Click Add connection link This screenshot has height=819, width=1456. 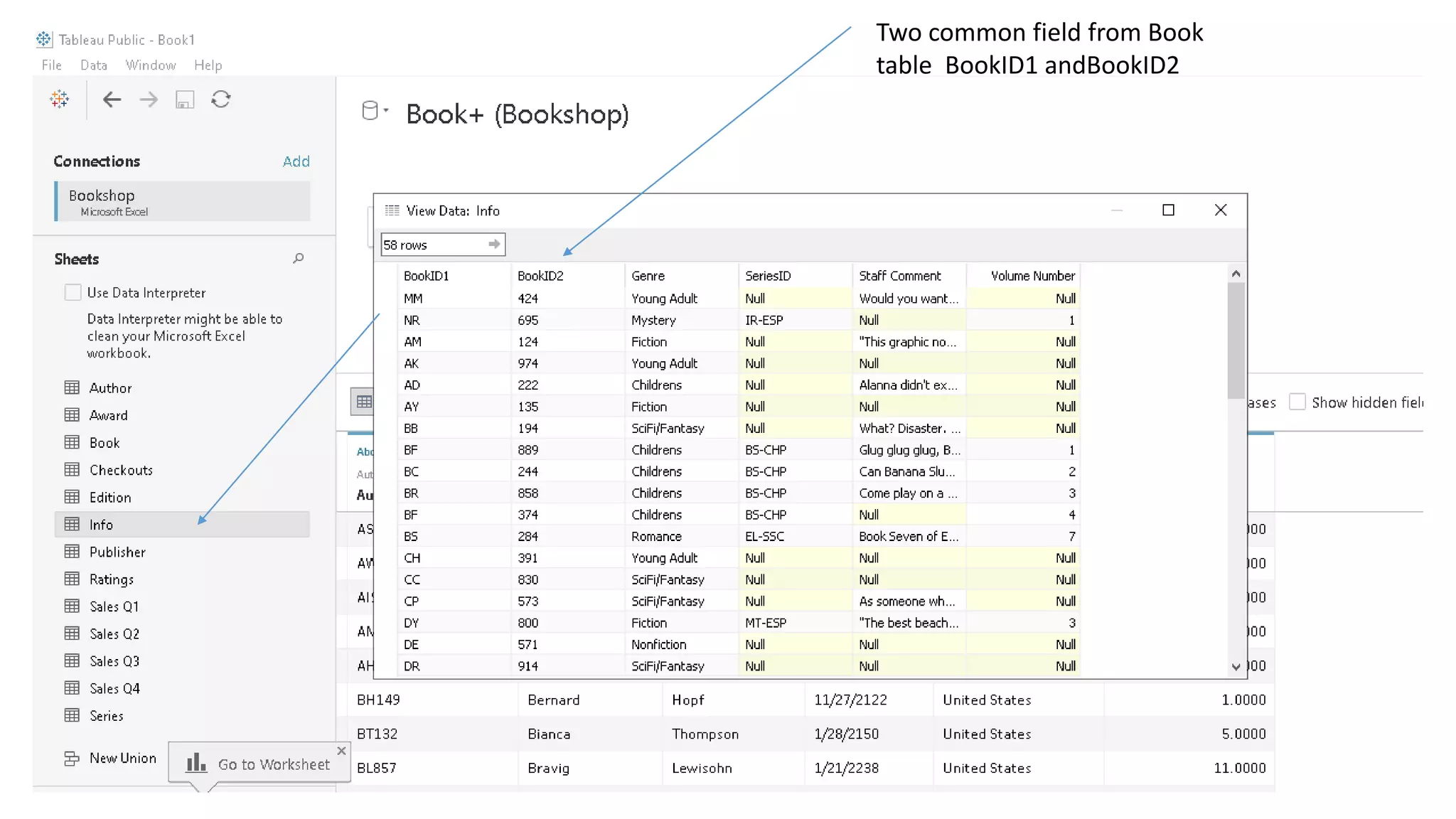(296, 161)
